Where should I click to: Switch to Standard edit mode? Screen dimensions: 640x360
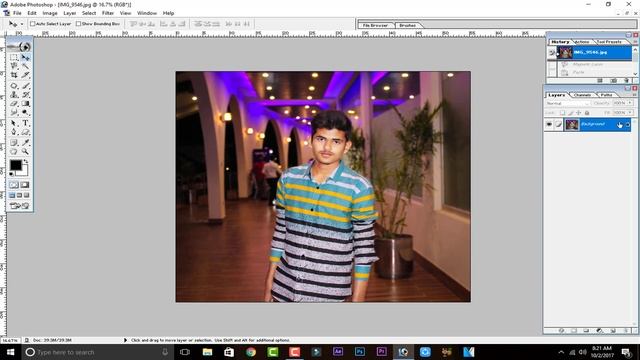[x=14, y=184]
